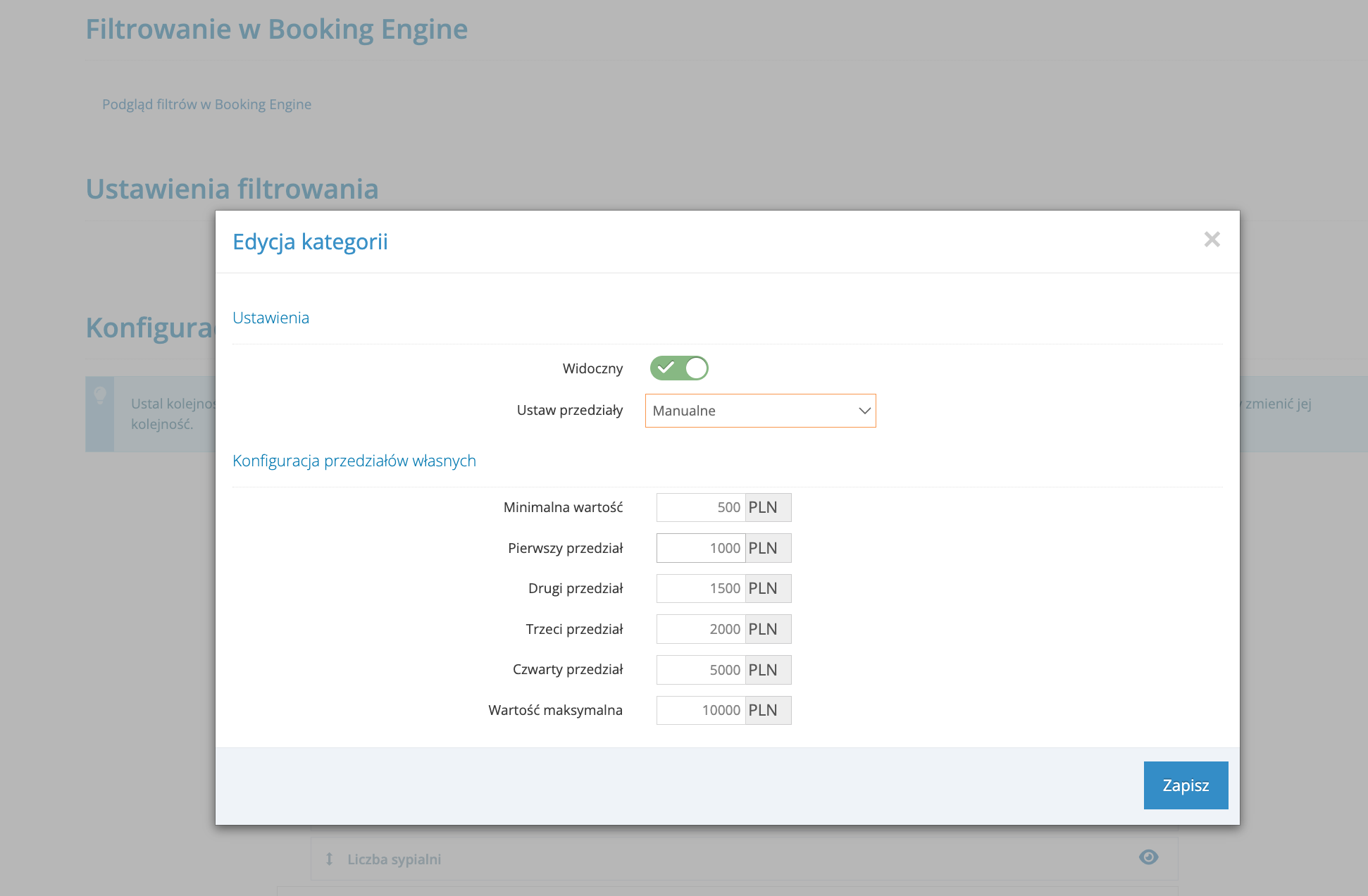Click PLN suffix next to Wartość maksymalna

pos(768,710)
